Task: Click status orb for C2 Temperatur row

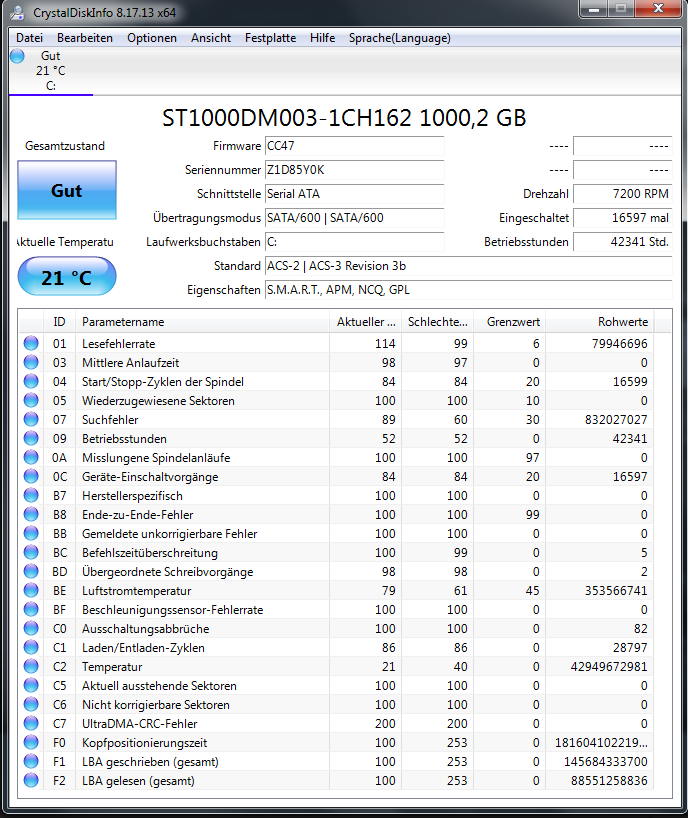Action: point(31,666)
